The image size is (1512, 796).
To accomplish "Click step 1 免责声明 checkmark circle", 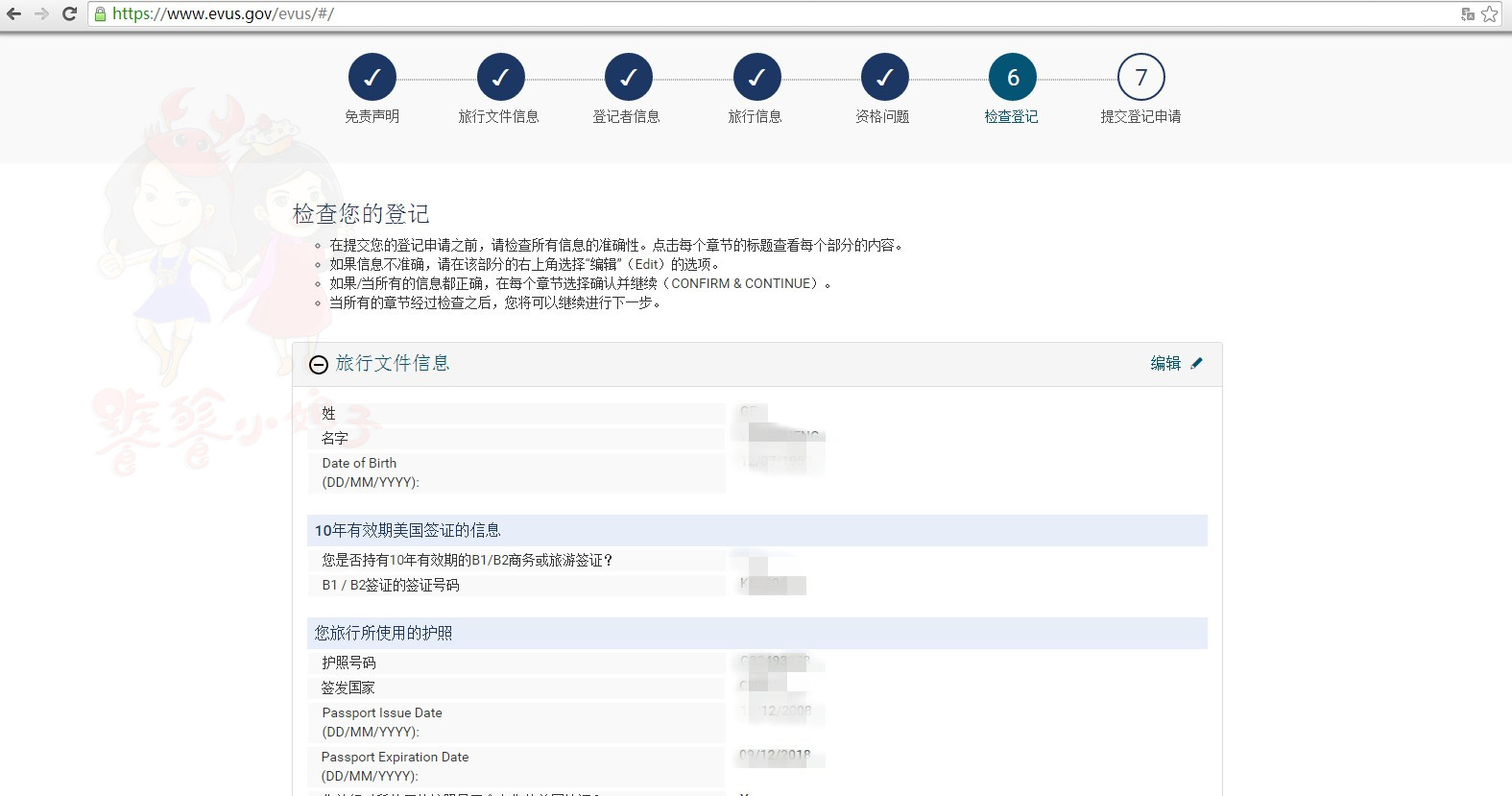I will (372, 78).
